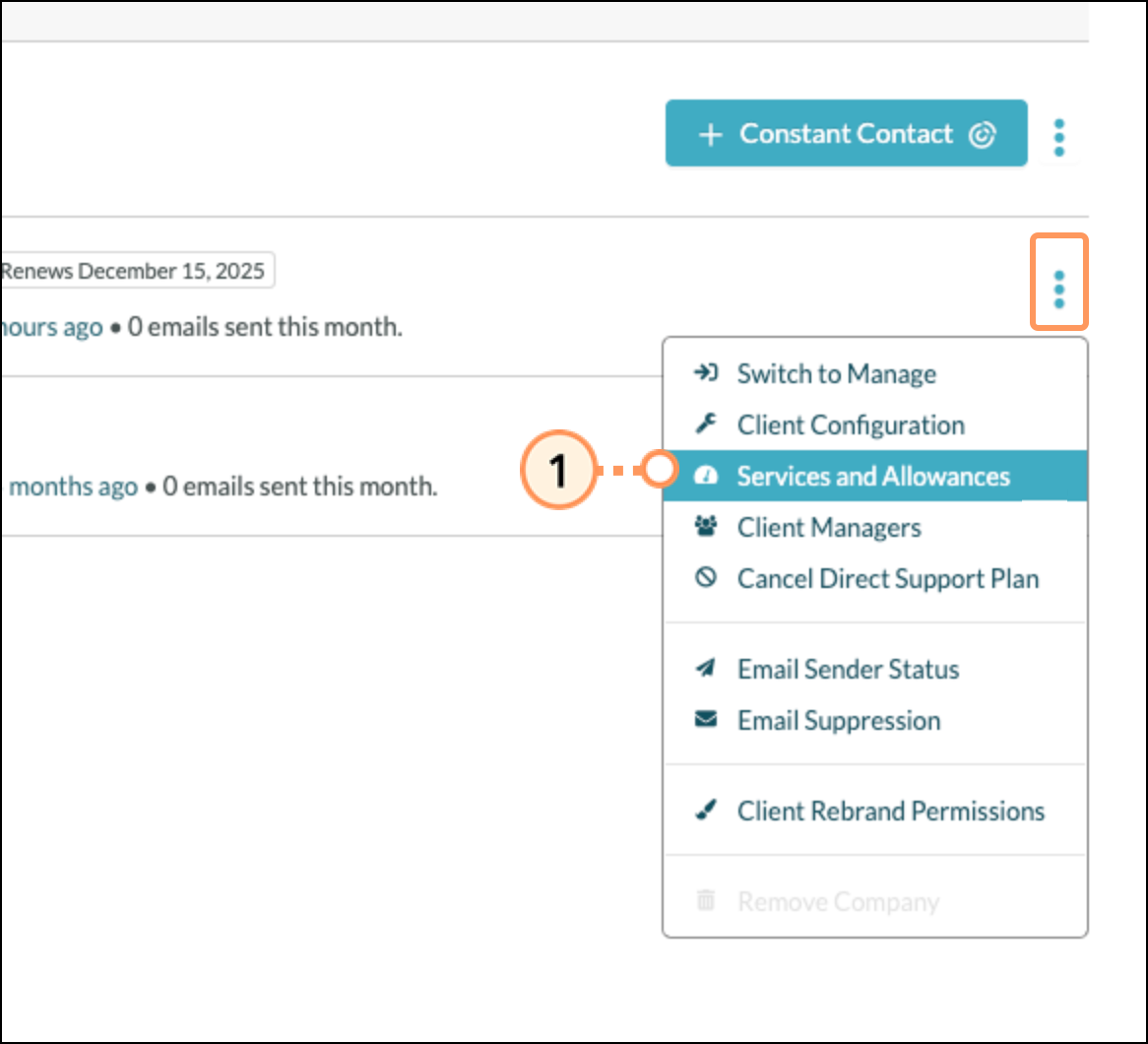1148x1044 pixels.
Task: Click the gauge icon for Services and Allowances
Action: pos(706,476)
